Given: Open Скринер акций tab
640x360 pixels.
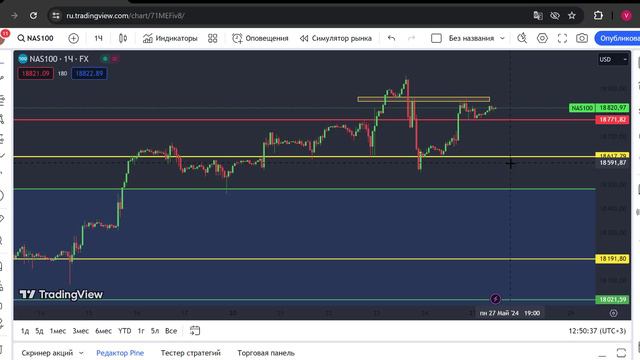Looking at the screenshot, I should pyautogui.click(x=47, y=353).
